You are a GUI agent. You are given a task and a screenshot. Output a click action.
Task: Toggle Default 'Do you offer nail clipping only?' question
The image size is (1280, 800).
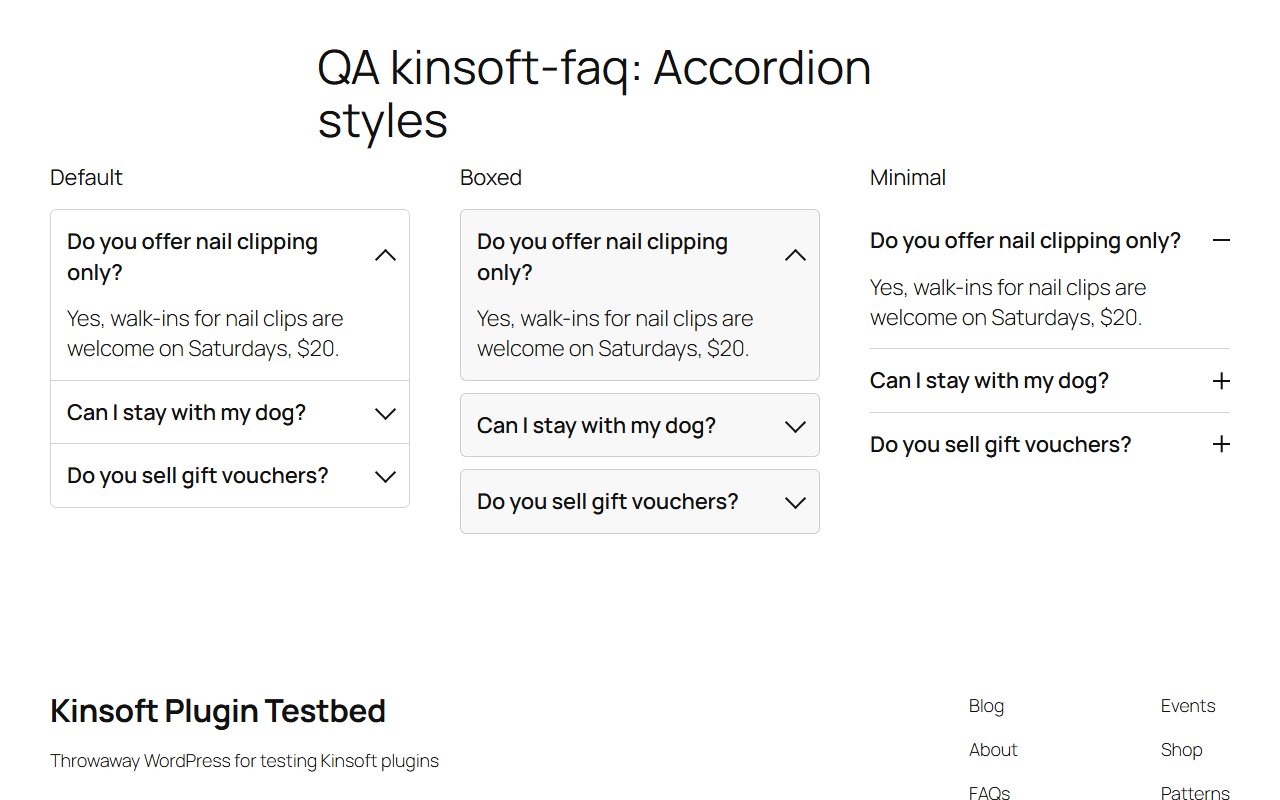(x=230, y=257)
